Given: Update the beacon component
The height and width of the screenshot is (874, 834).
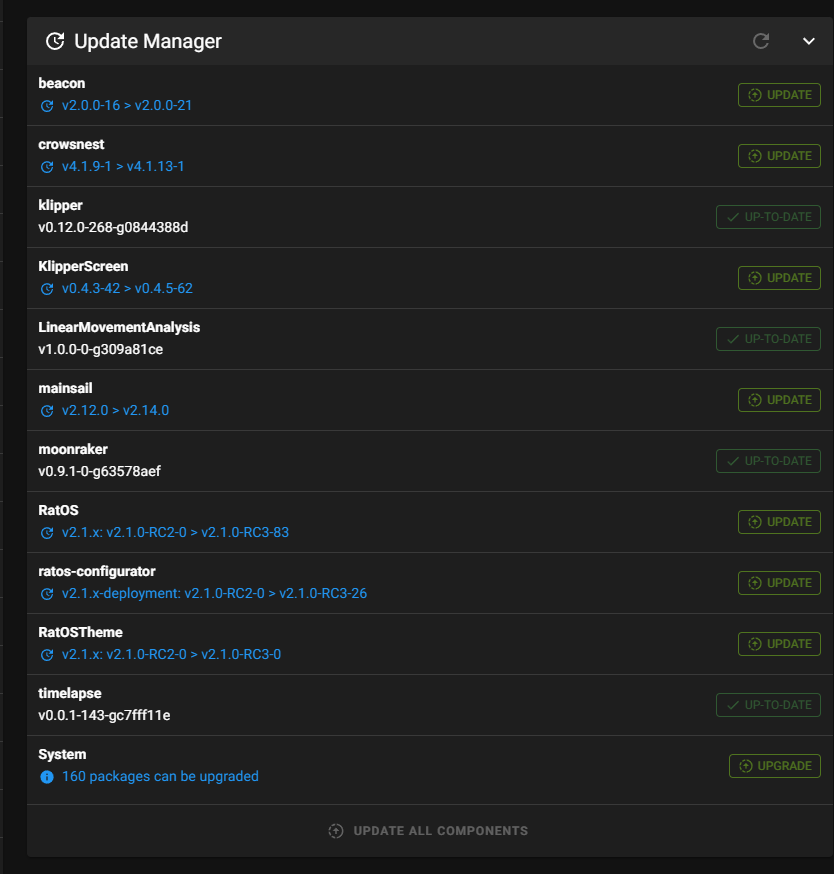Looking at the screenshot, I should point(779,95).
